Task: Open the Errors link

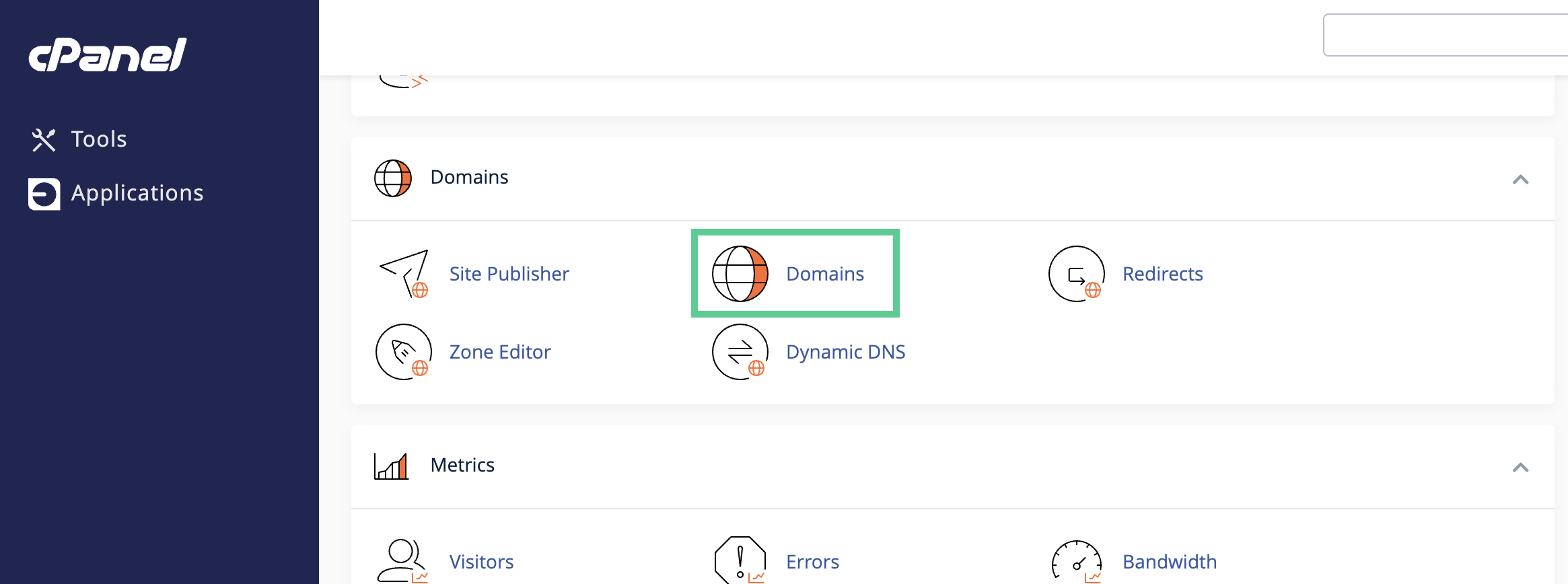Action: [812, 562]
